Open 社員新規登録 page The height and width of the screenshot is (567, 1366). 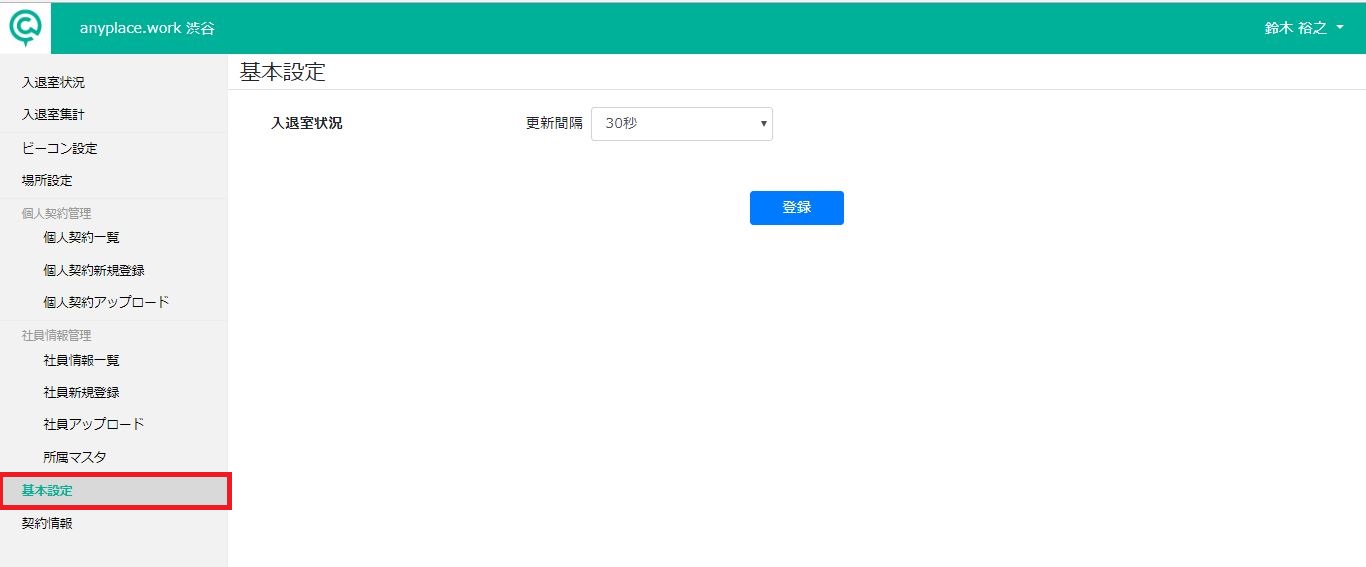tap(82, 392)
